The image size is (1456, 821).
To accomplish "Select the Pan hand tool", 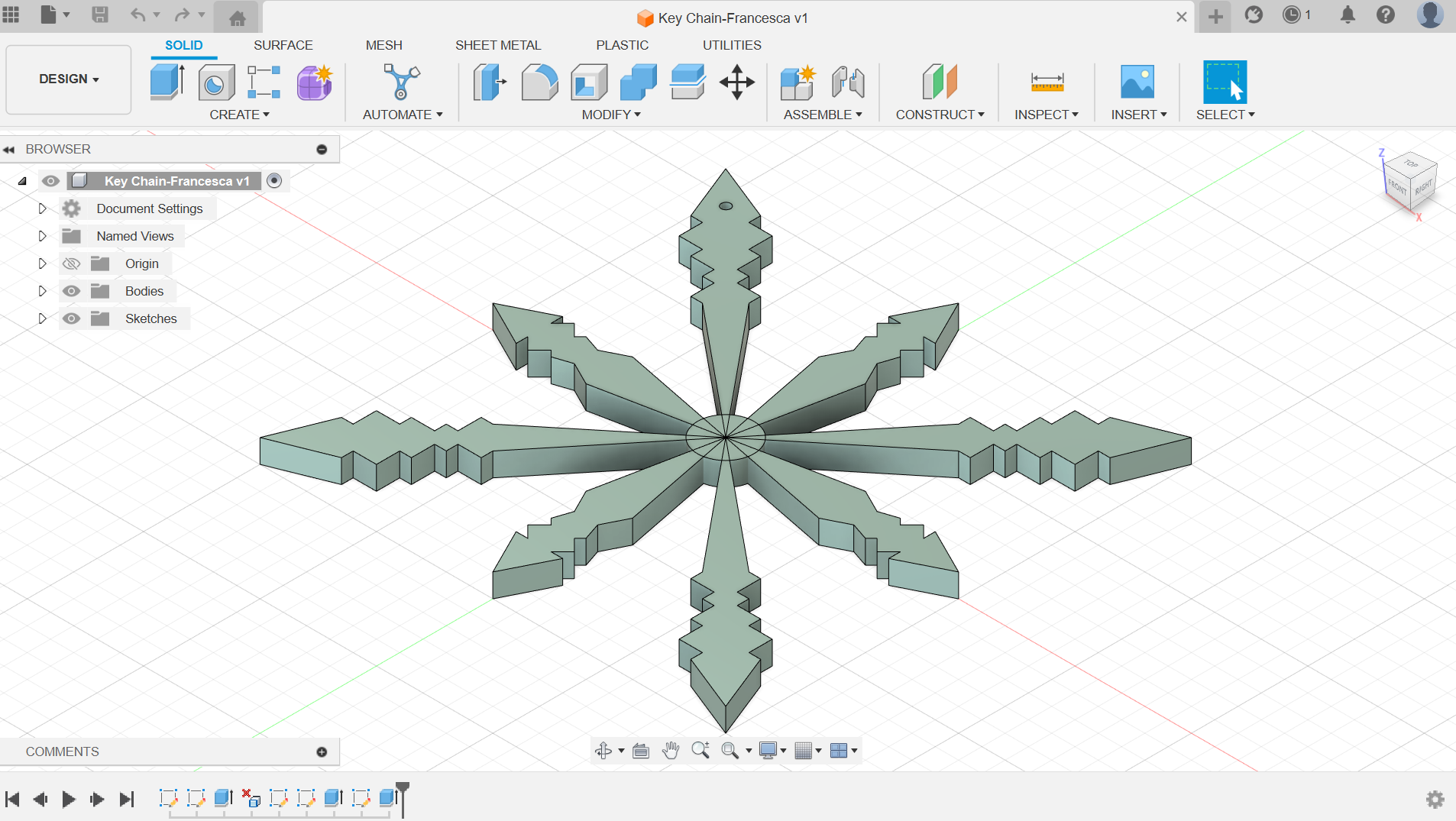I will pos(671,751).
